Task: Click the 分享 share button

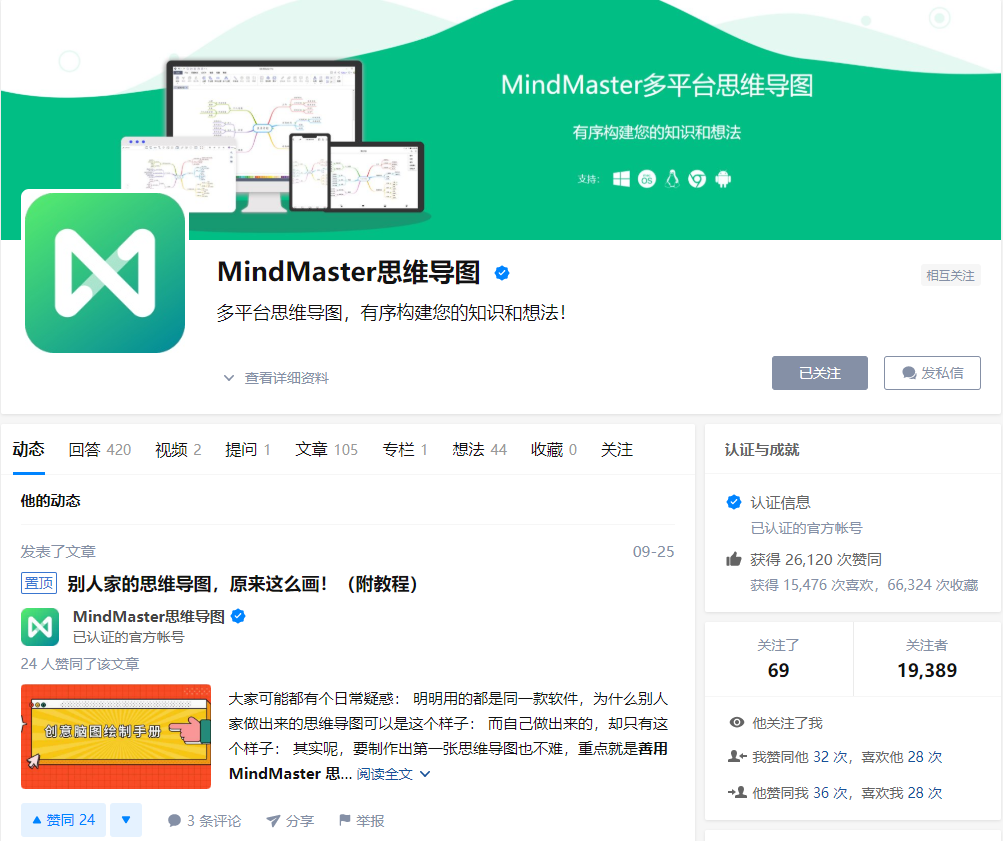Action: click(x=290, y=821)
